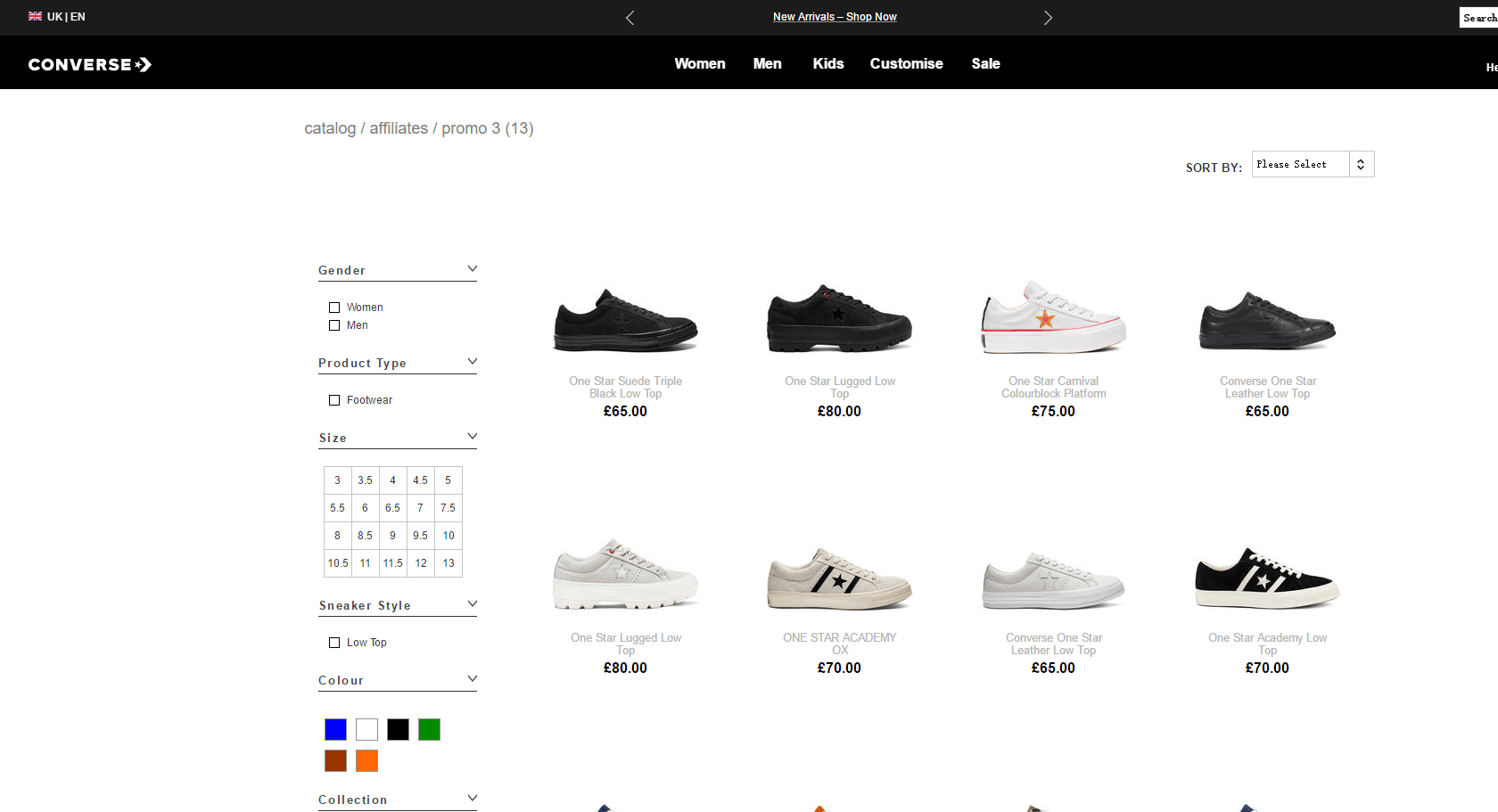Open ONE STAR ACADEMY OX shoe image
This screenshot has width=1498, height=812.
[x=839, y=578]
